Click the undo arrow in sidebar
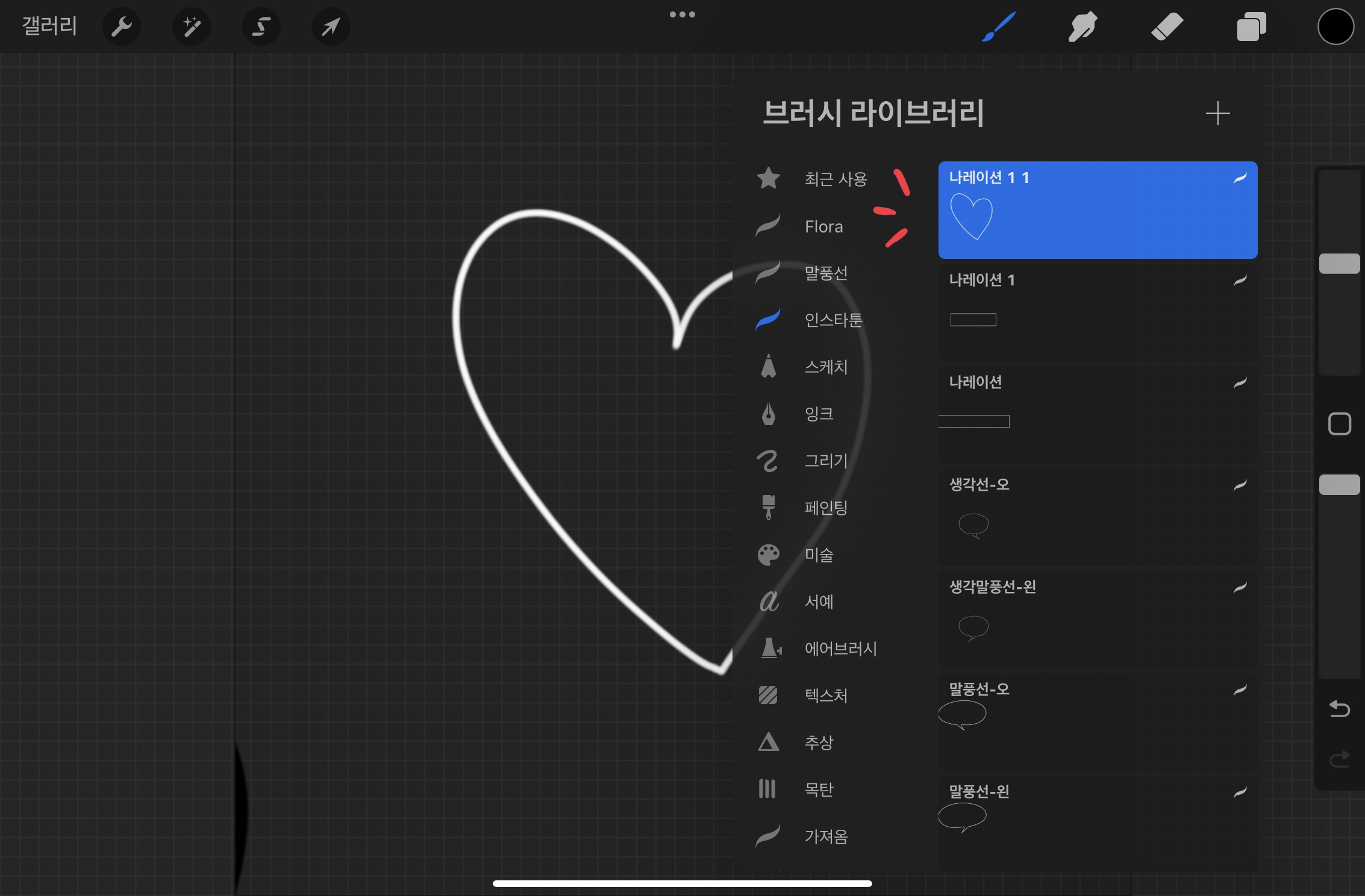This screenshot has width=1365, height=896. (x=1339, y=709)
